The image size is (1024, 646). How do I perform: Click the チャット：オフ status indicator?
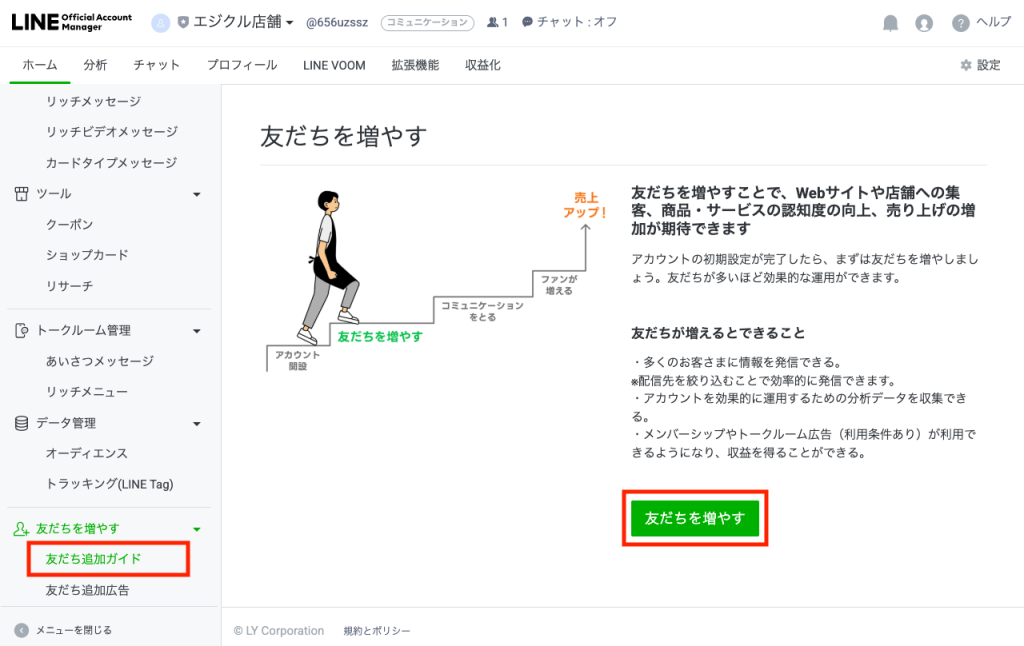[569, 22]
